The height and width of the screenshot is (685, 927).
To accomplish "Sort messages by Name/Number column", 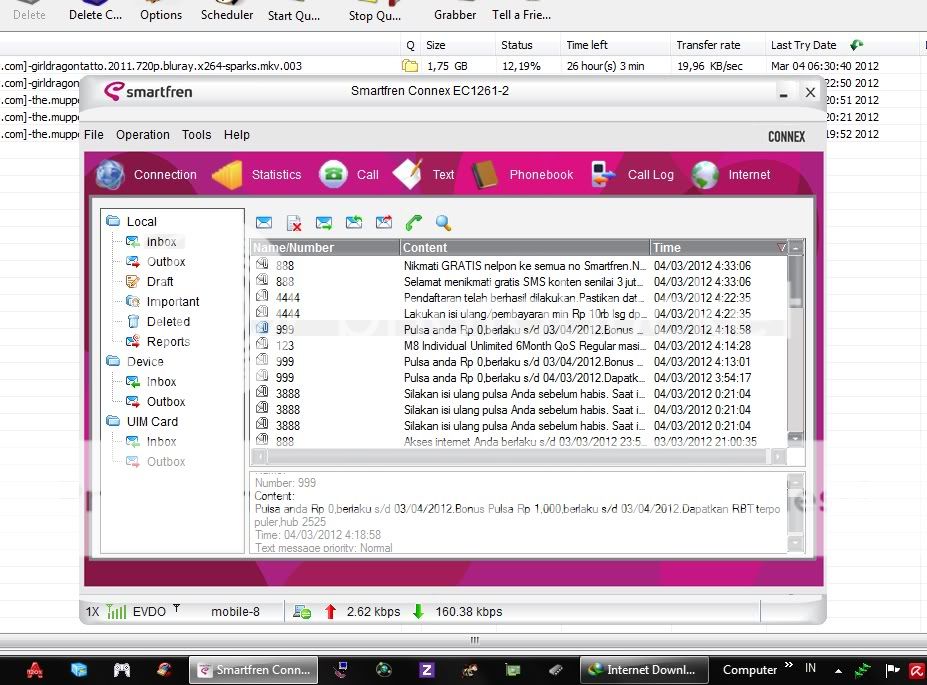I will pos(325,248).
